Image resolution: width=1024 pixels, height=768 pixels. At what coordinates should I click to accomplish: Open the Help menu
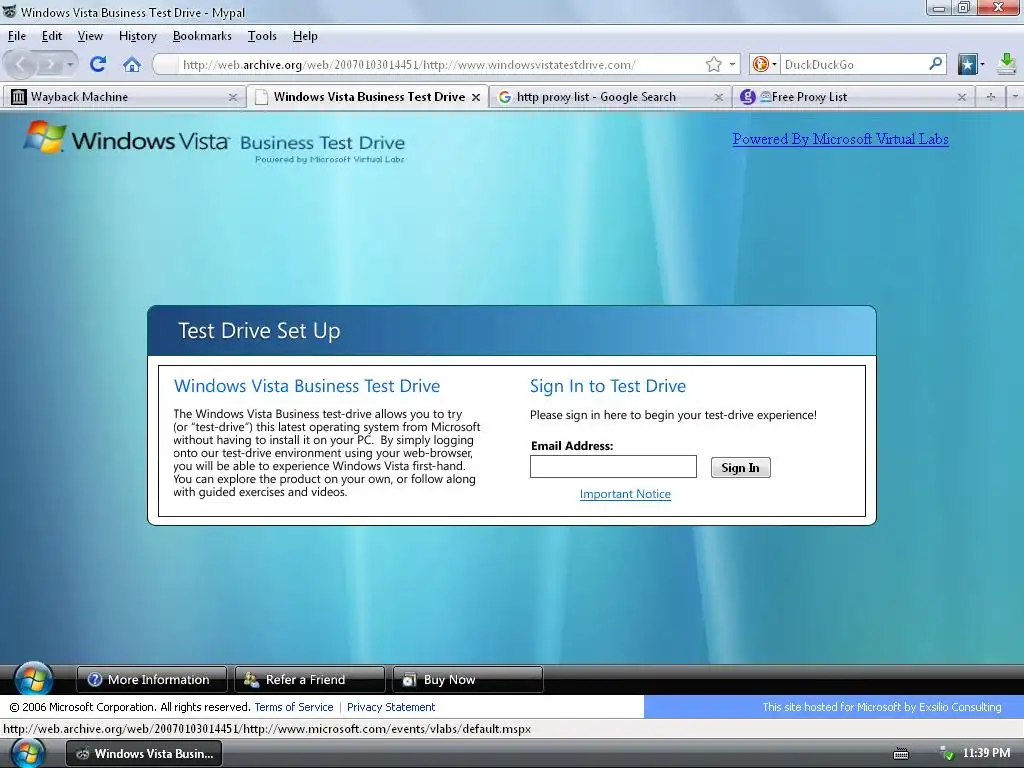305,36
